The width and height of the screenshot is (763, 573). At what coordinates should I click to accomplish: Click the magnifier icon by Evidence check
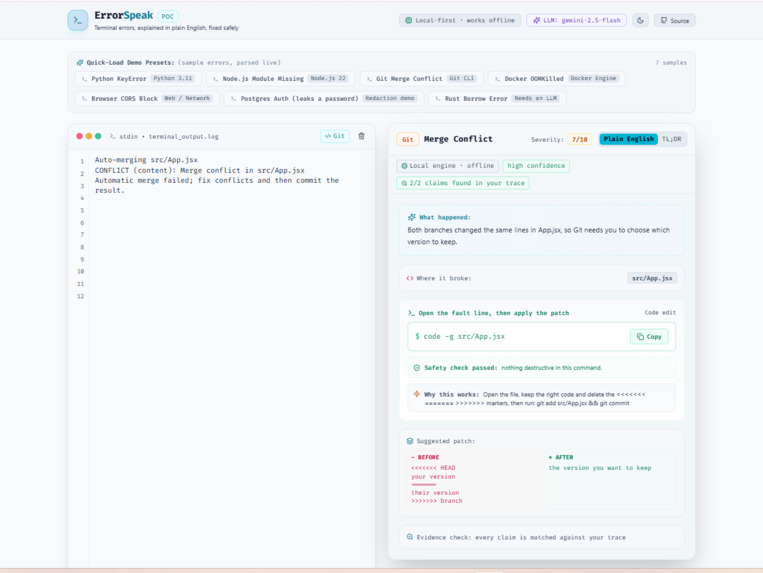[410, 537]
